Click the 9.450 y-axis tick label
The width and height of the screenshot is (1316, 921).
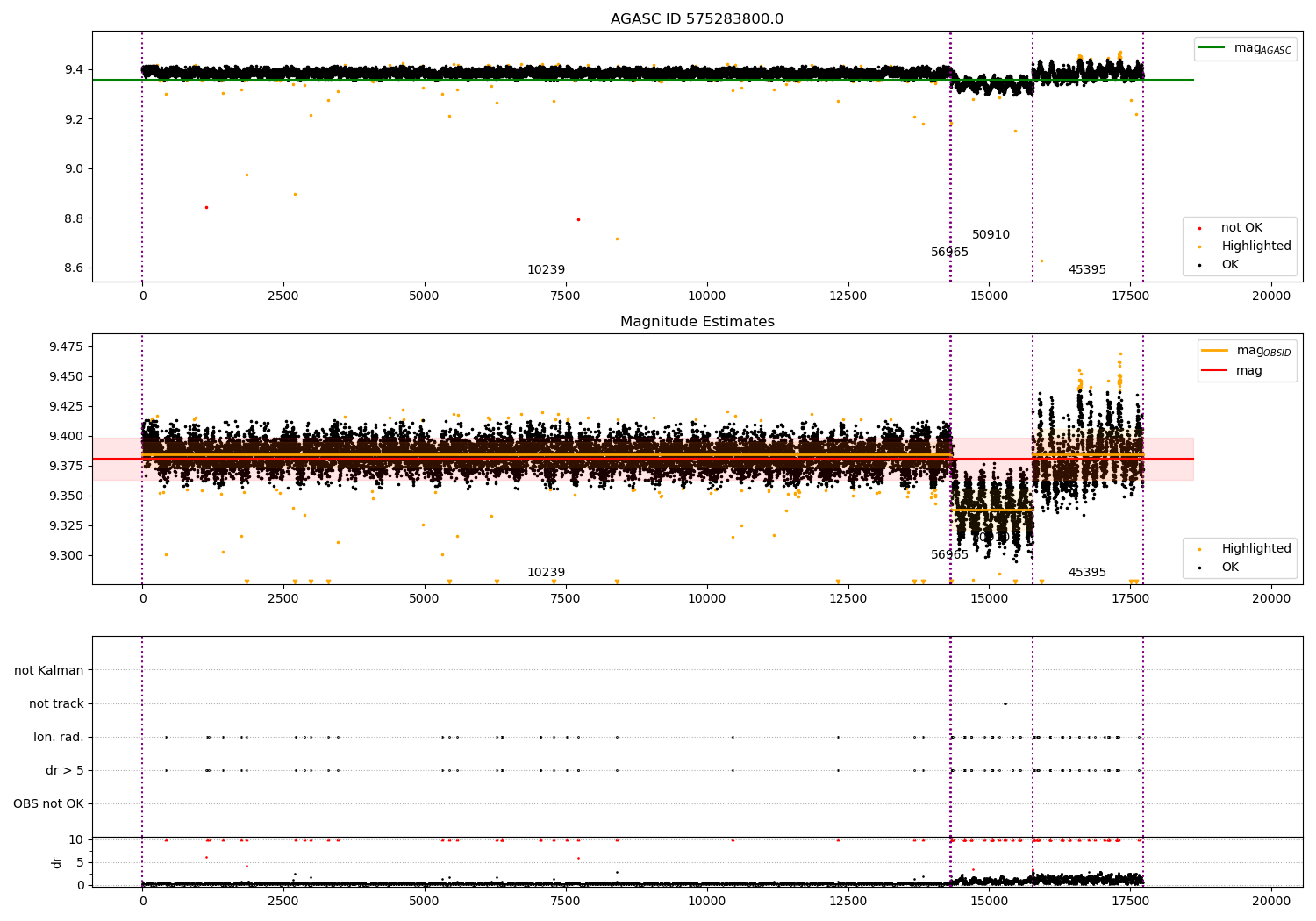pos(66,377)
